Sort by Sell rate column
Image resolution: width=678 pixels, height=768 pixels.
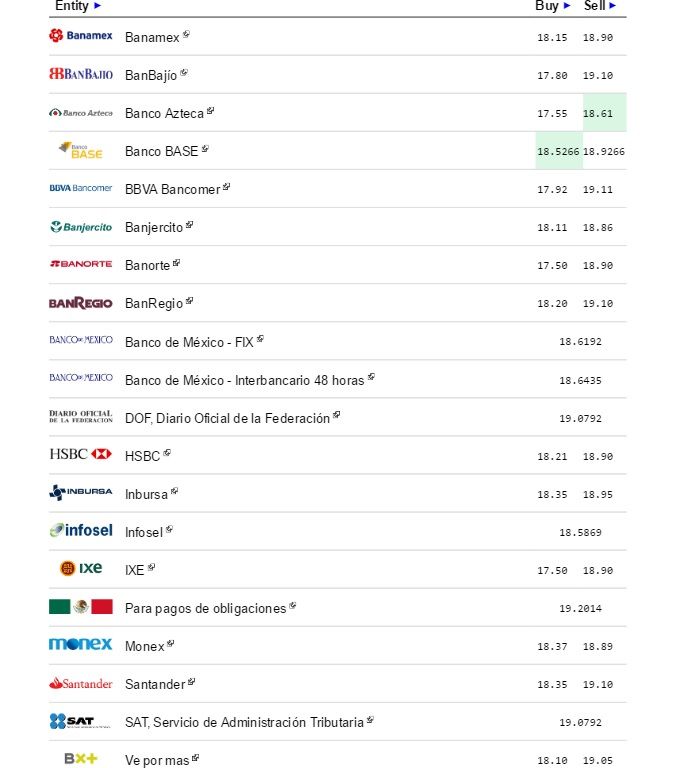pyautogui.click(x=600, y=6)
